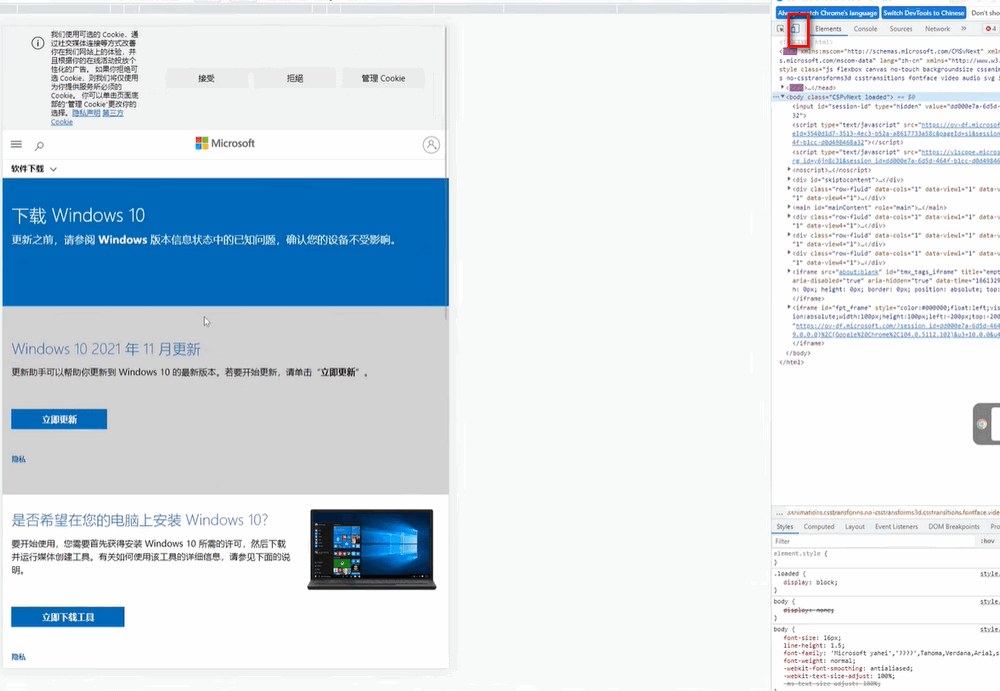Expand the main#mainContent node
Viewport: 1000px width, 691px height.
789,208
